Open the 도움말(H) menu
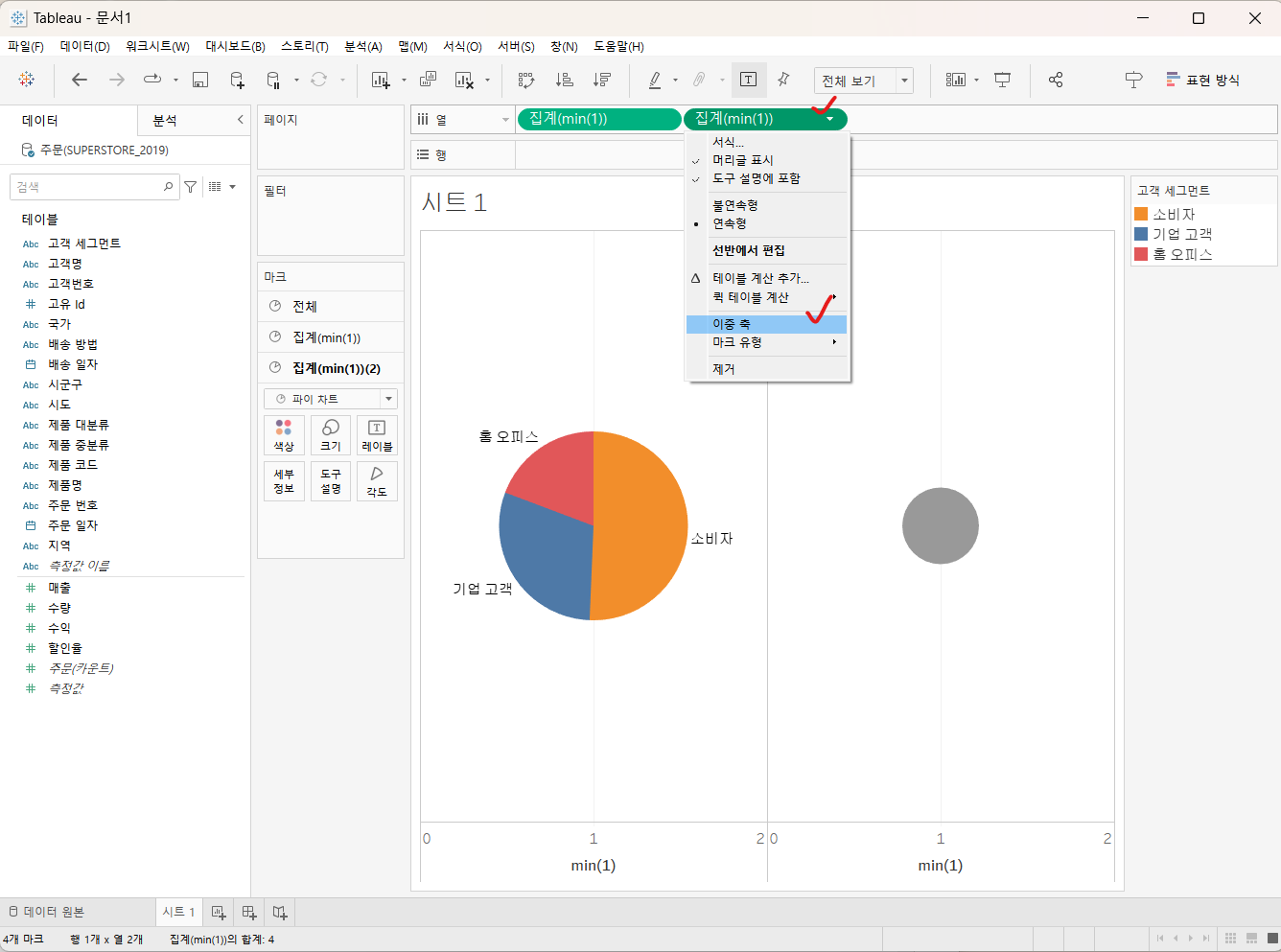 (618, 46)
